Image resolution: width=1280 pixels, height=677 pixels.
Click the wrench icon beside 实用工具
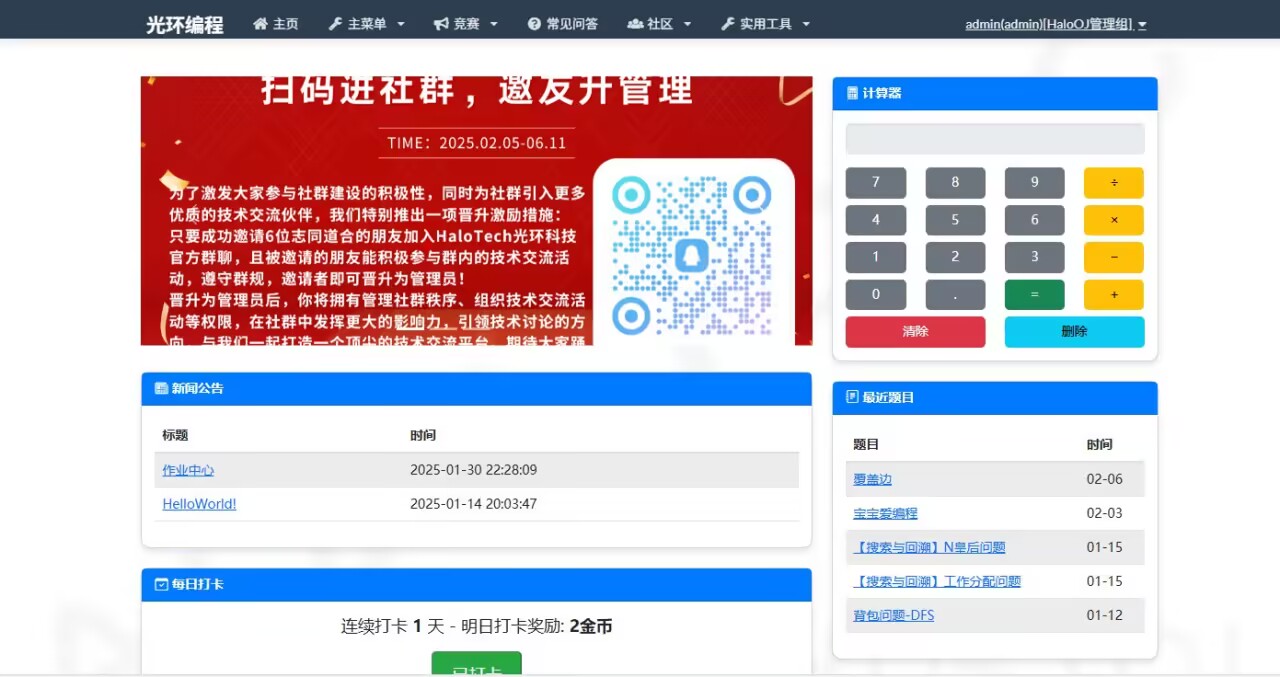pyautogui.click(x=727, y=24)
